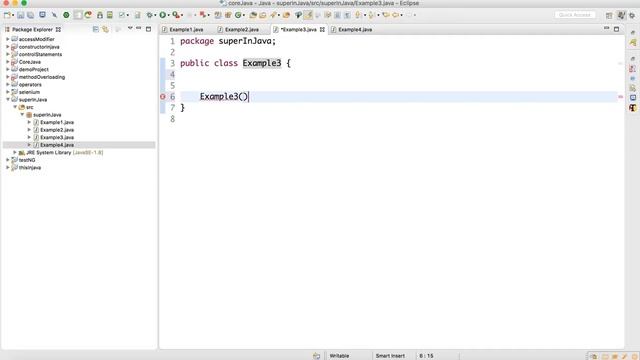Maximize the editor area
Image resolution: width=640 pixels, height=360 pixels.
click(616, 29)
